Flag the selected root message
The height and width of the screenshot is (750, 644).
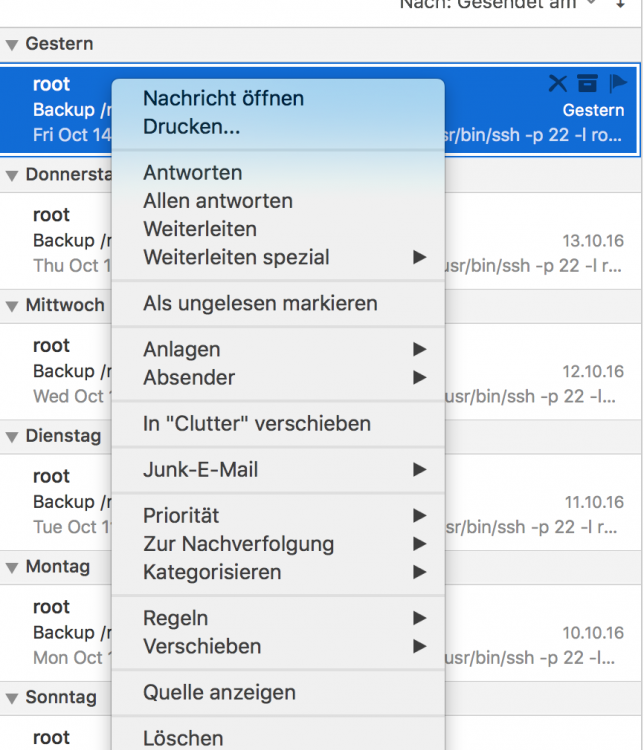pos(618,83)
